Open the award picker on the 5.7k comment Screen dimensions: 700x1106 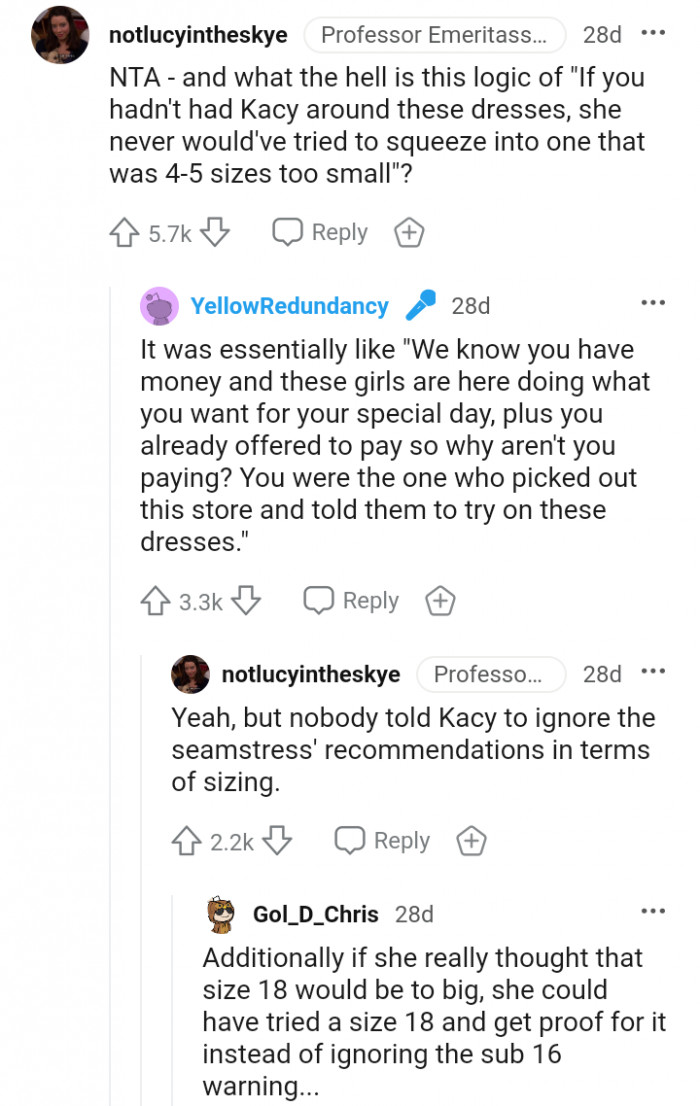(408, 232)
